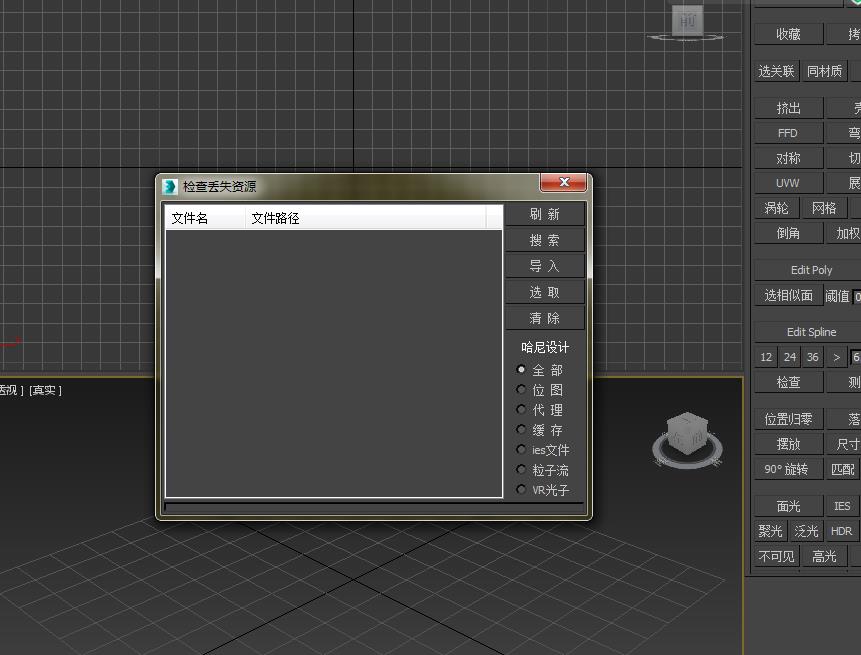Apply the 涡轮 turbosmooth modifier
This screenshot has height=655, width=861.
776,208
